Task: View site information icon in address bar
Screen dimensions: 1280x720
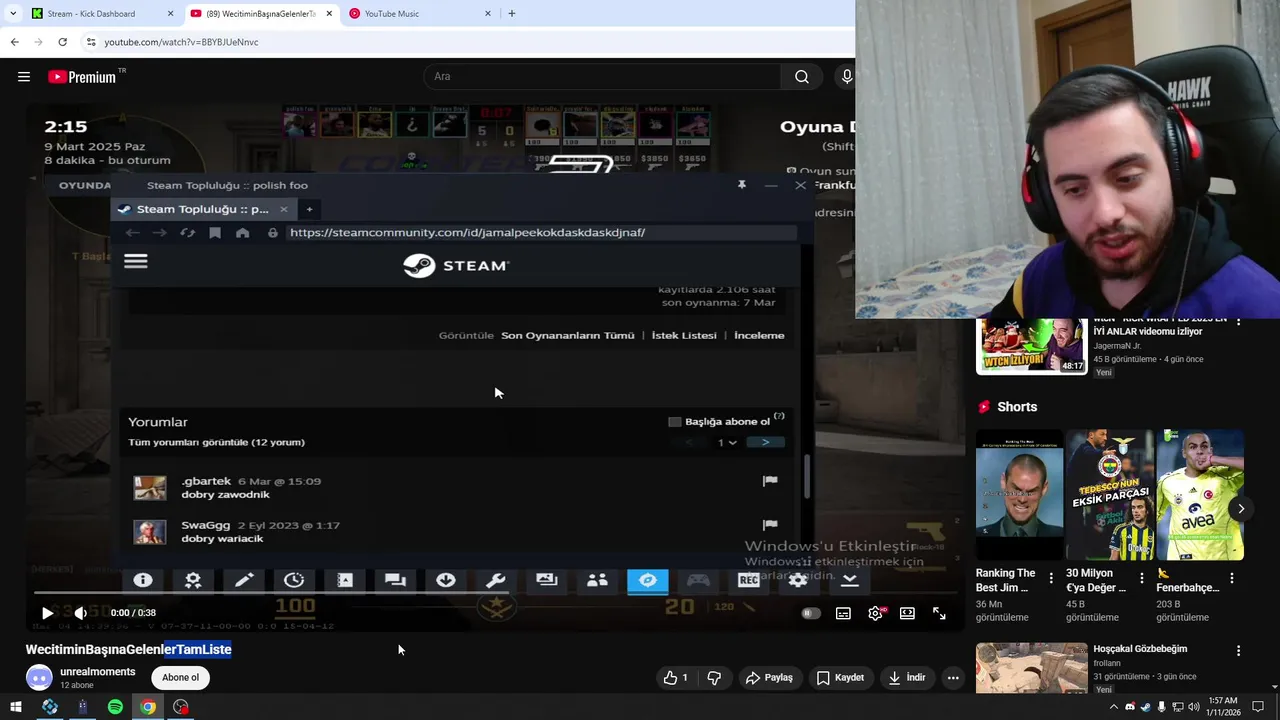Action: 91,42
